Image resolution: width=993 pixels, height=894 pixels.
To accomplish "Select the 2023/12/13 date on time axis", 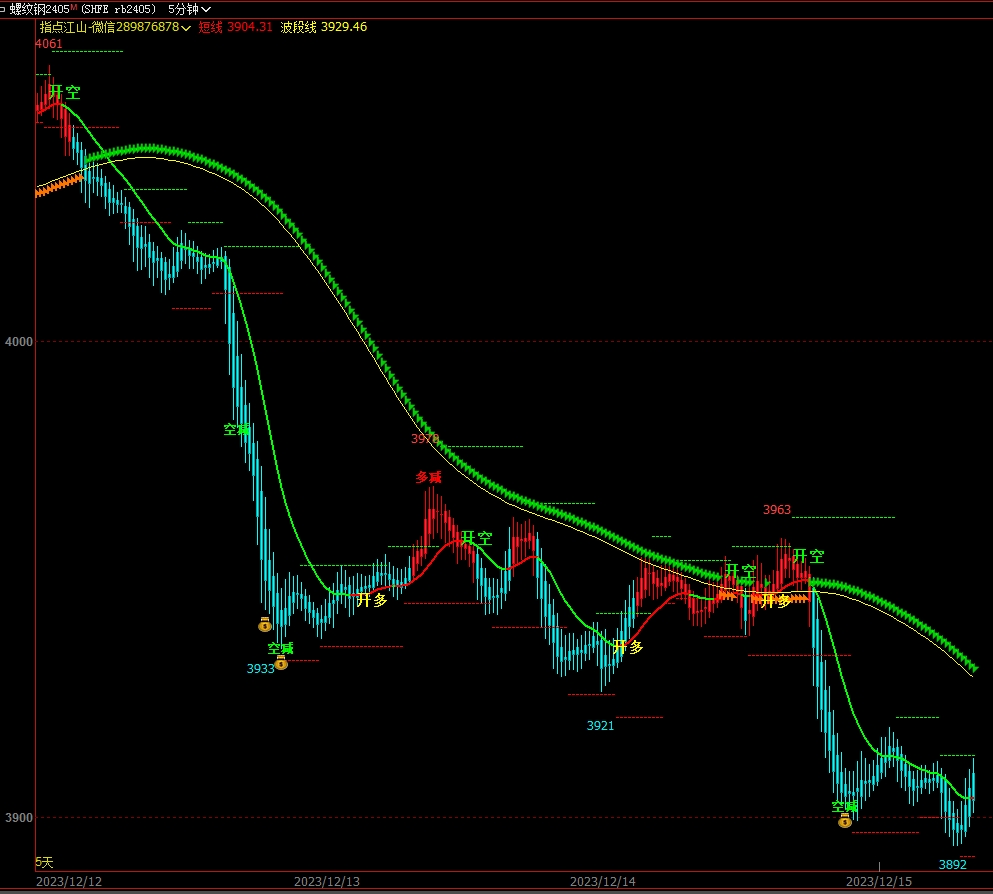I will pos(327,882).
